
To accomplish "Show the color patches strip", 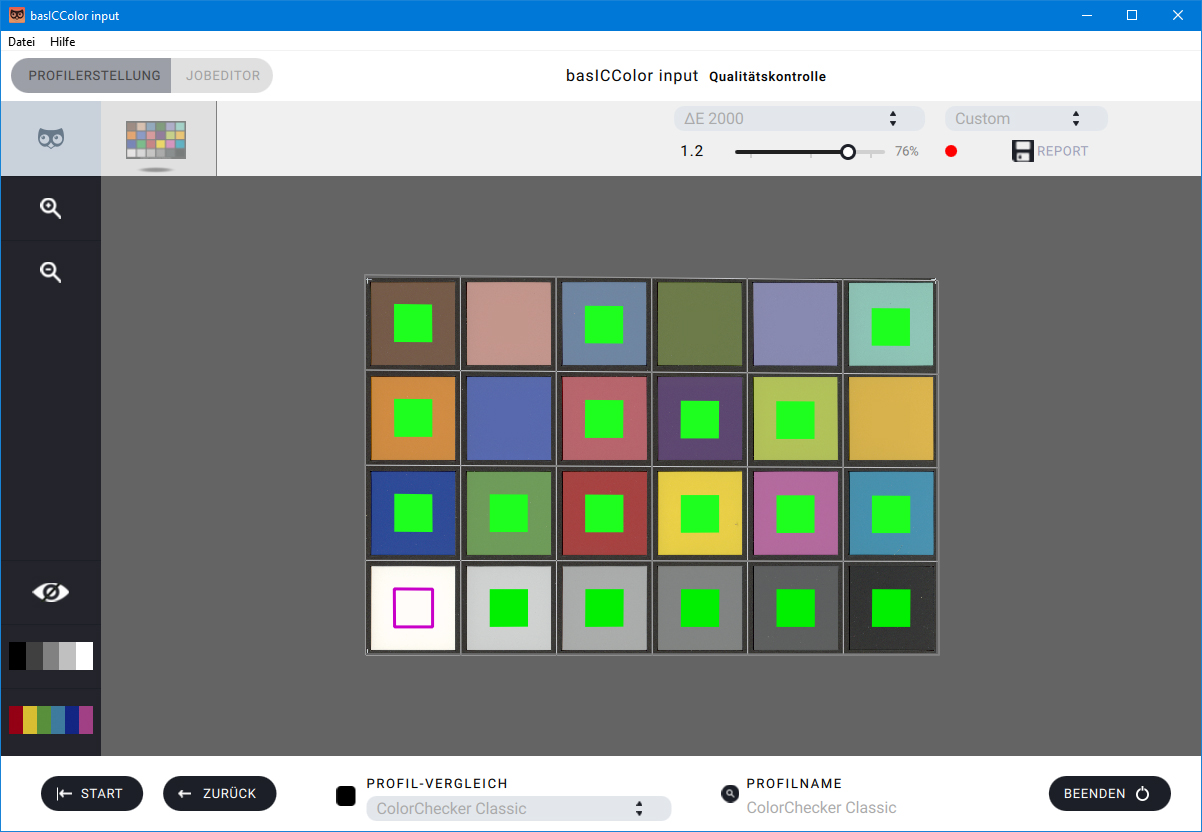I will tap(51, 720).
